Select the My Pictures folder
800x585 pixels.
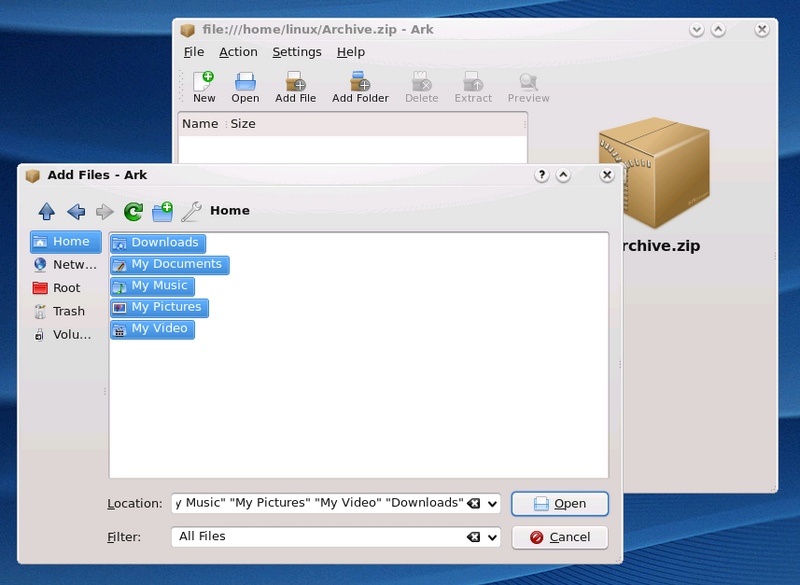(166, 307)
